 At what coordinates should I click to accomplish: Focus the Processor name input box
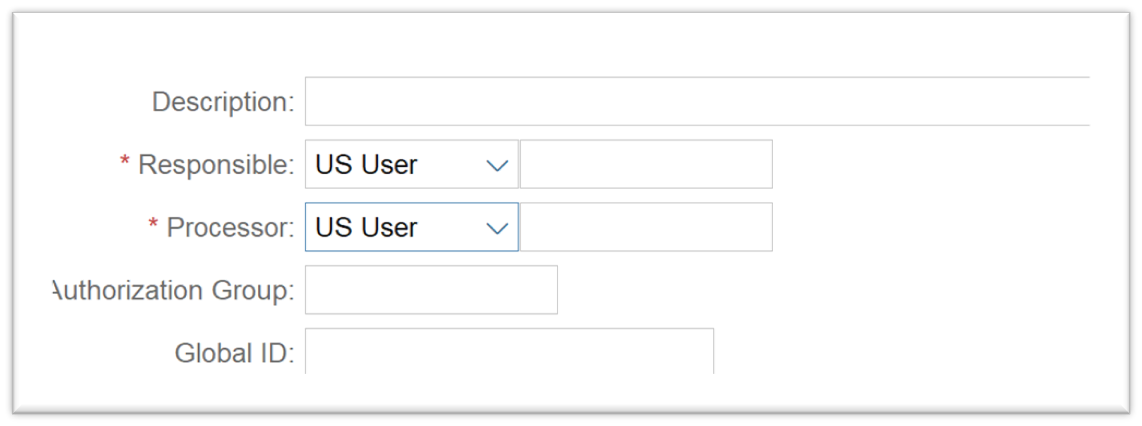point(646,227)
